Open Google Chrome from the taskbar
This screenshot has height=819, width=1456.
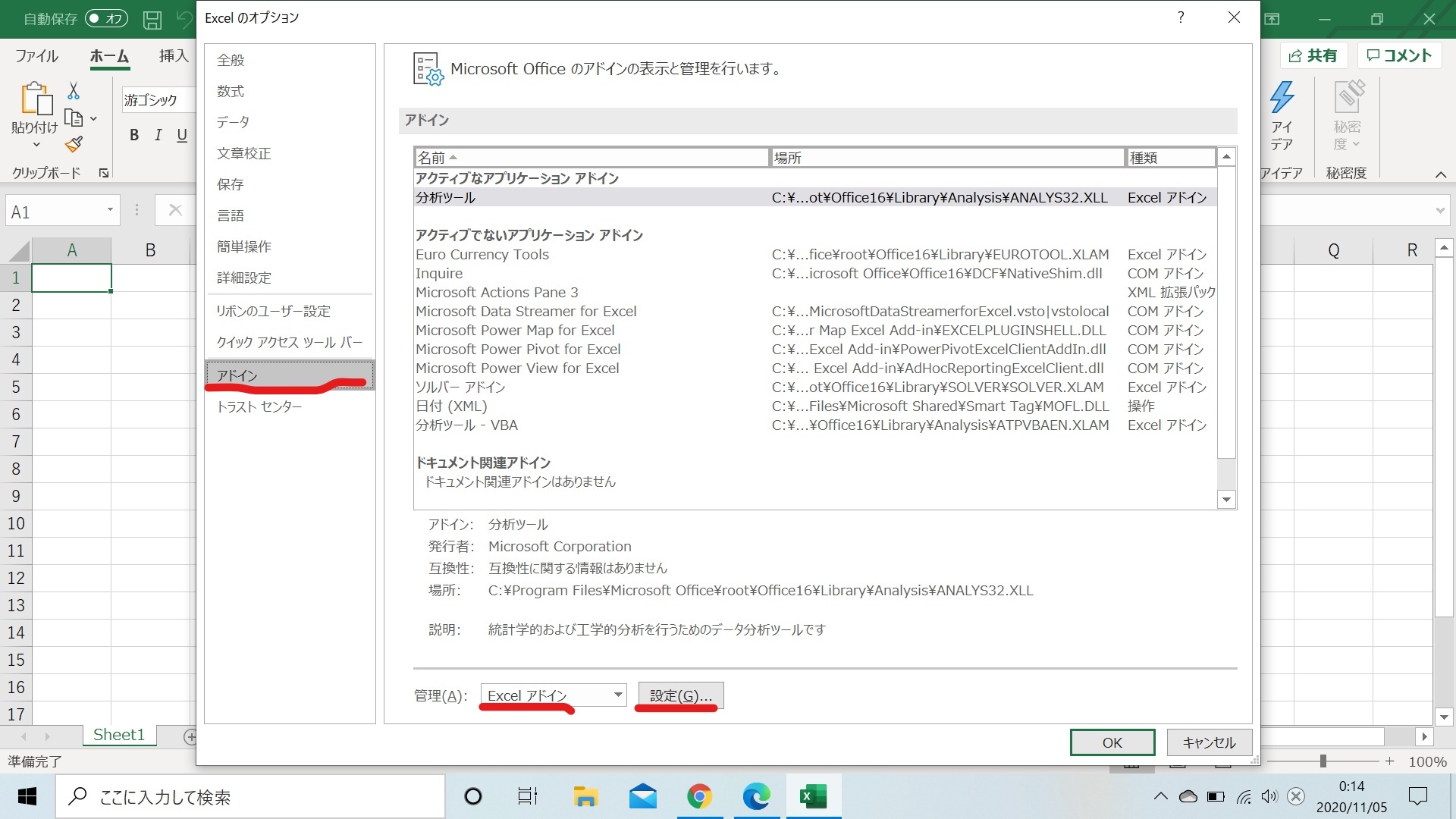(699, 796)
